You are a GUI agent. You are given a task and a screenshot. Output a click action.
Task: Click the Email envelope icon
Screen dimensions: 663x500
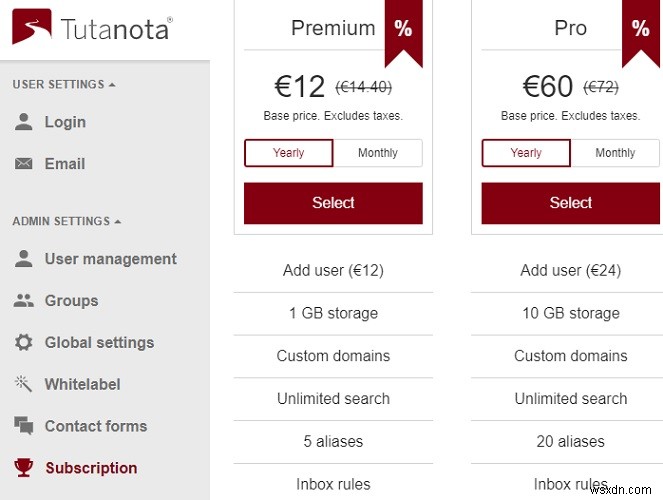click(x=24, y=164)
